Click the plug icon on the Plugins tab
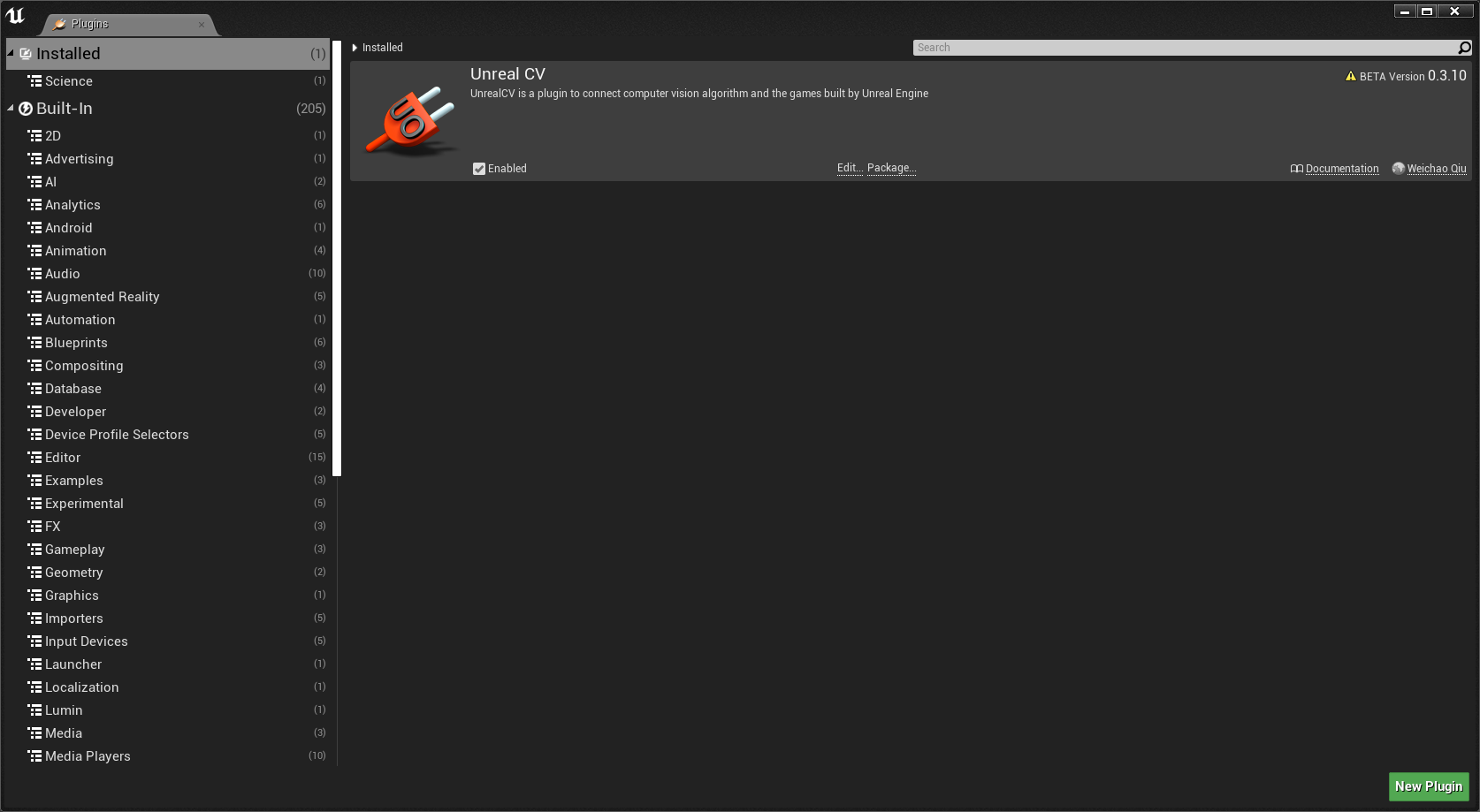Image resolution: width=1480 pixels, height=812 pixels. pyautogui.click(x=60, y=24)
